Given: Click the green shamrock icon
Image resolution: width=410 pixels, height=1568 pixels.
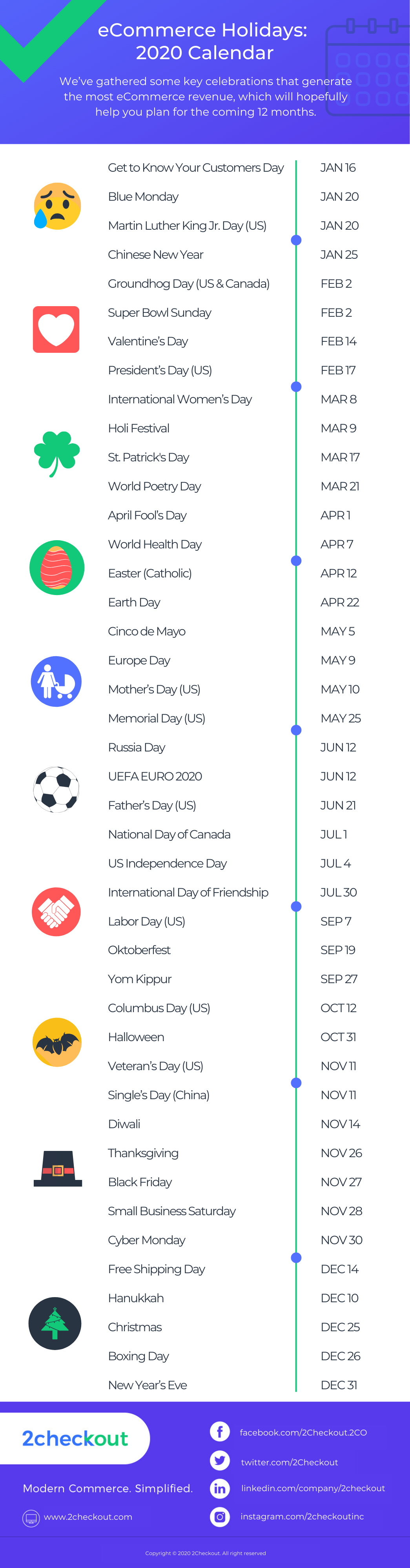Looking at the screenshot, I should [56, 454].
